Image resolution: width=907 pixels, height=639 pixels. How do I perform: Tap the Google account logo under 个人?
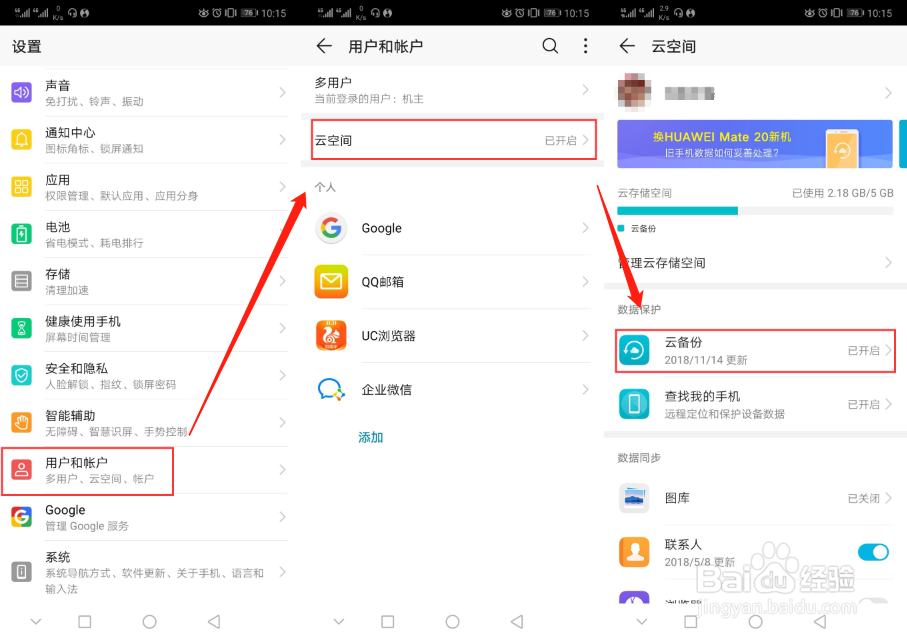(331, 228)
